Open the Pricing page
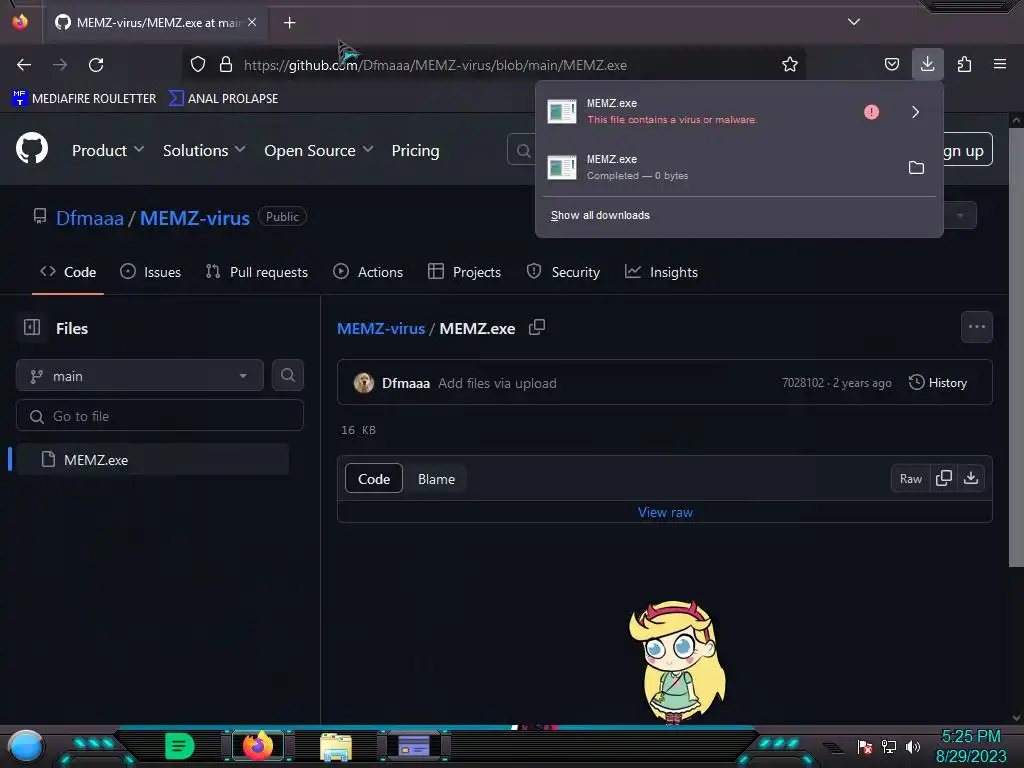Viewport: 1024px width, 768px height. (x=415, y=151)
